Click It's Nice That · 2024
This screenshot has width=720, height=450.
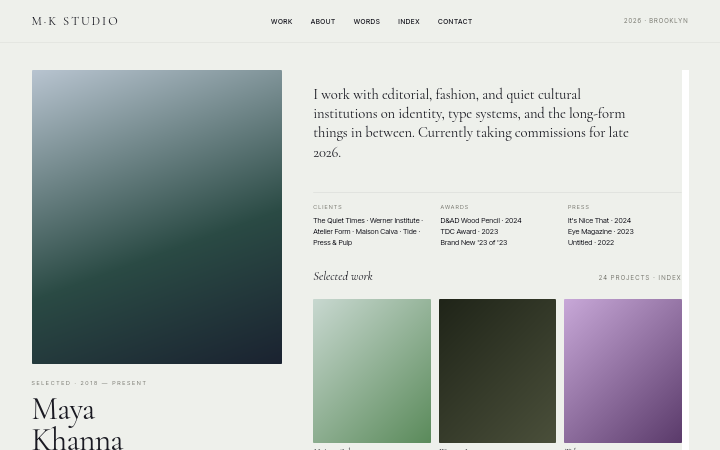coord(599,220)
